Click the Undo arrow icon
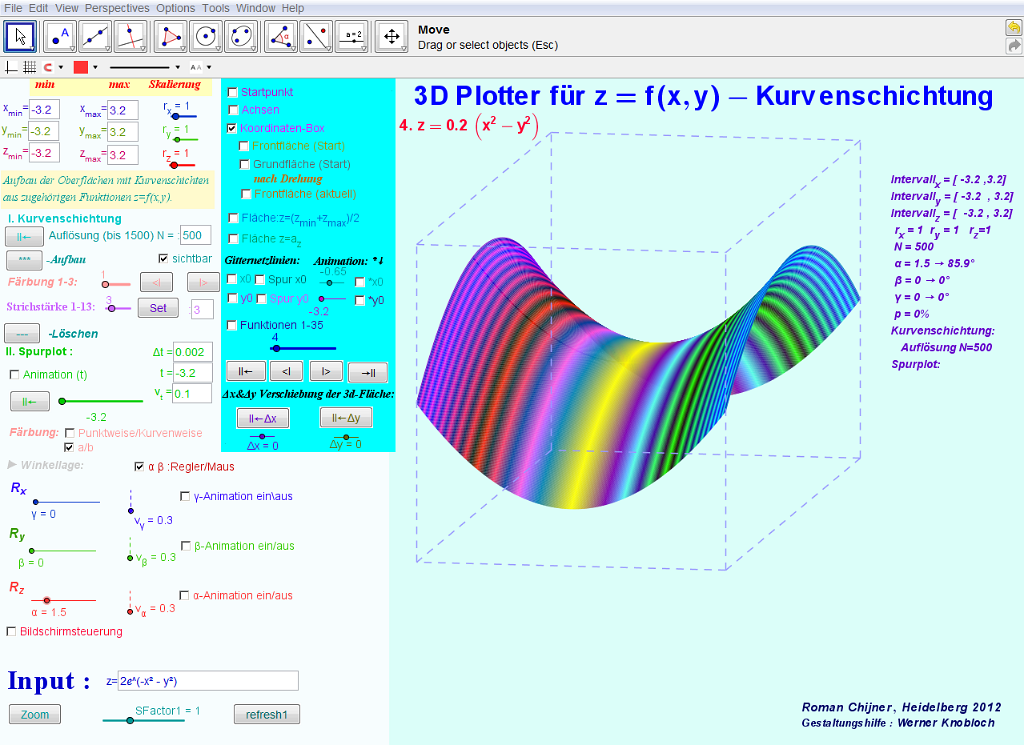This screenshot has height=745, width=1024. [x=1014, y=27]
